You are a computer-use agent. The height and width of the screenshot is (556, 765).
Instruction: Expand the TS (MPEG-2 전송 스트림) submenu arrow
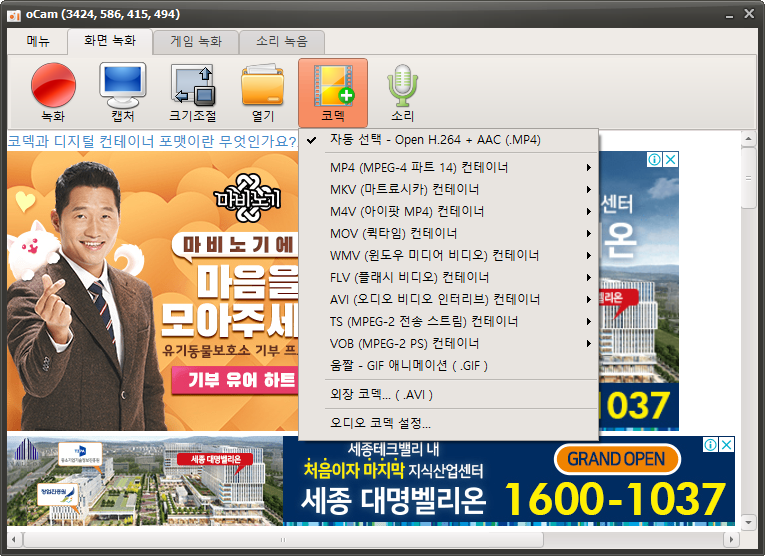pos(589,321)
